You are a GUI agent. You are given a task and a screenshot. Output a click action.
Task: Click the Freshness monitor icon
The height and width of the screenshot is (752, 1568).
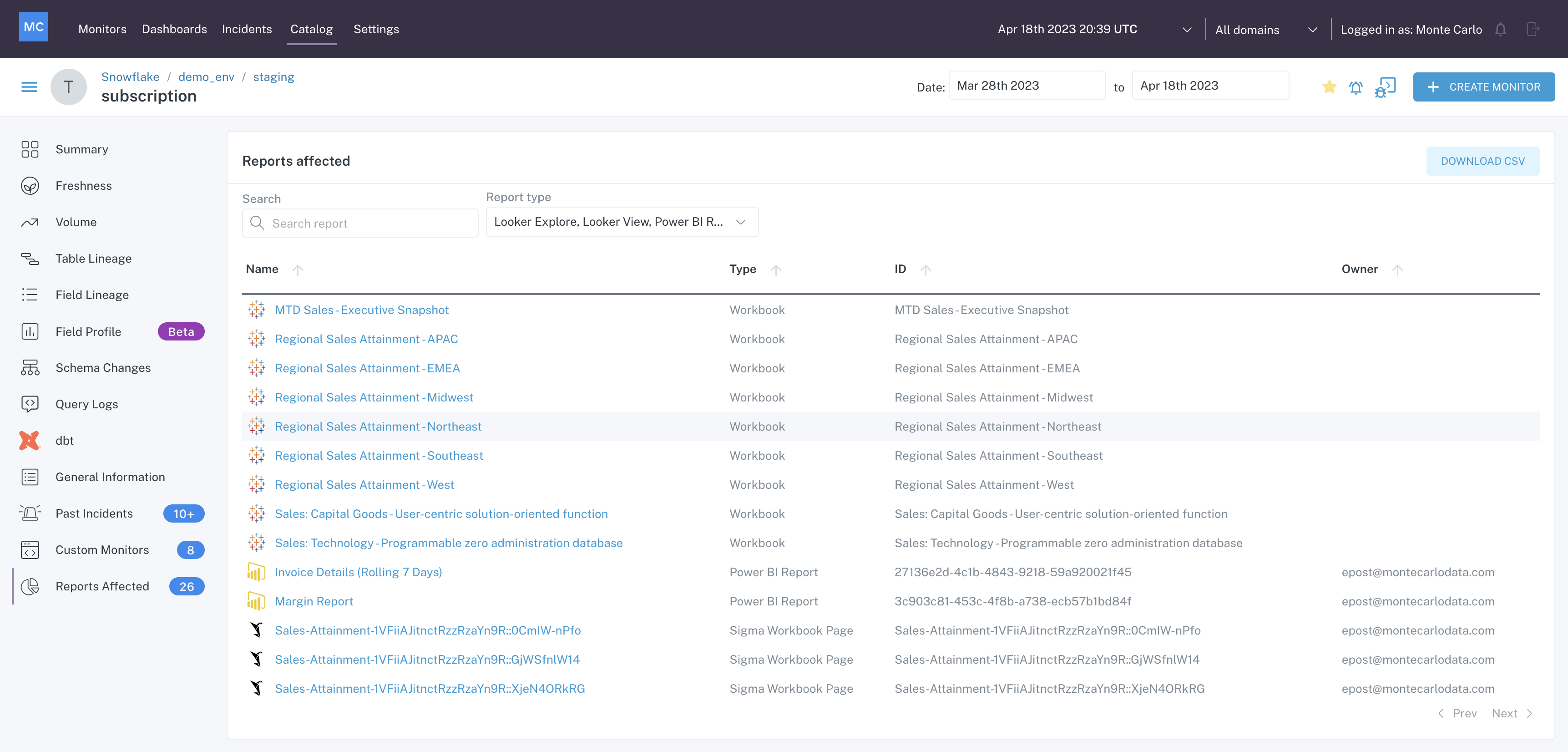(x=30, y=185)
